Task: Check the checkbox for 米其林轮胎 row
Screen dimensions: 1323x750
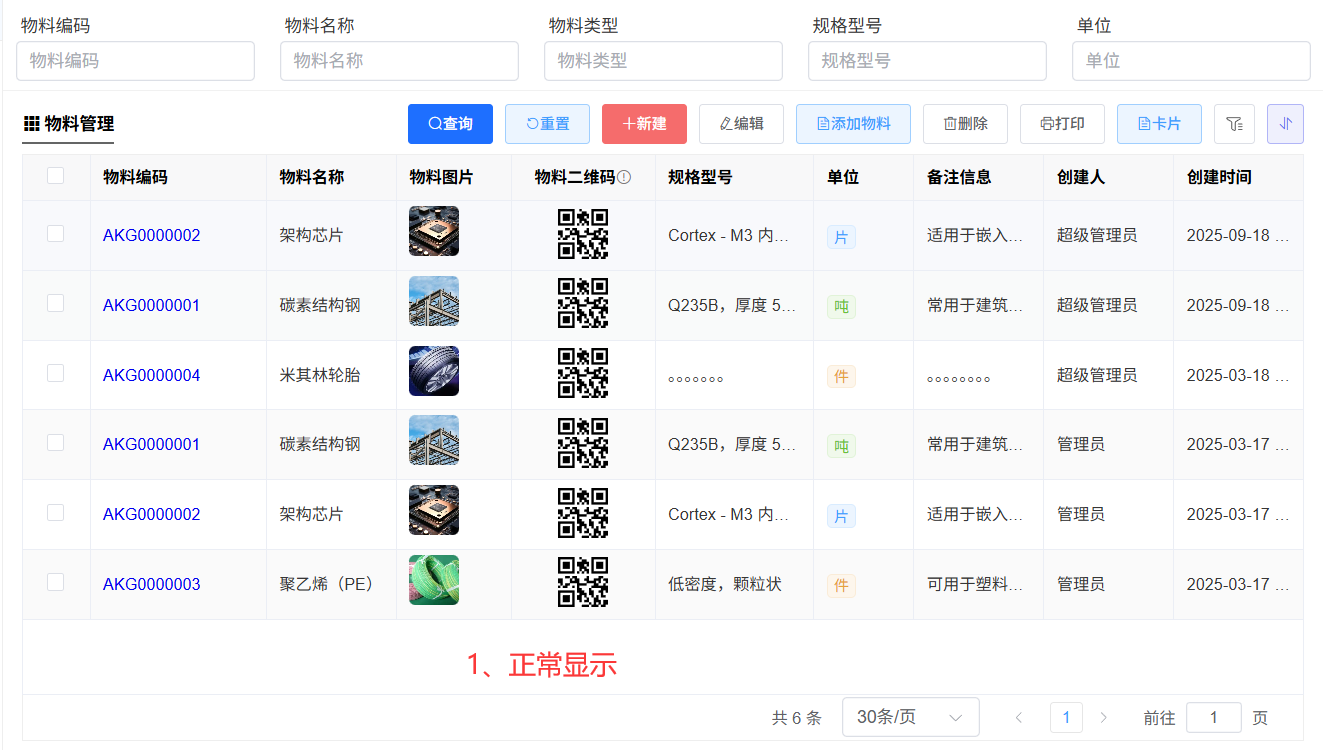Action: click(x=56, y=373)
